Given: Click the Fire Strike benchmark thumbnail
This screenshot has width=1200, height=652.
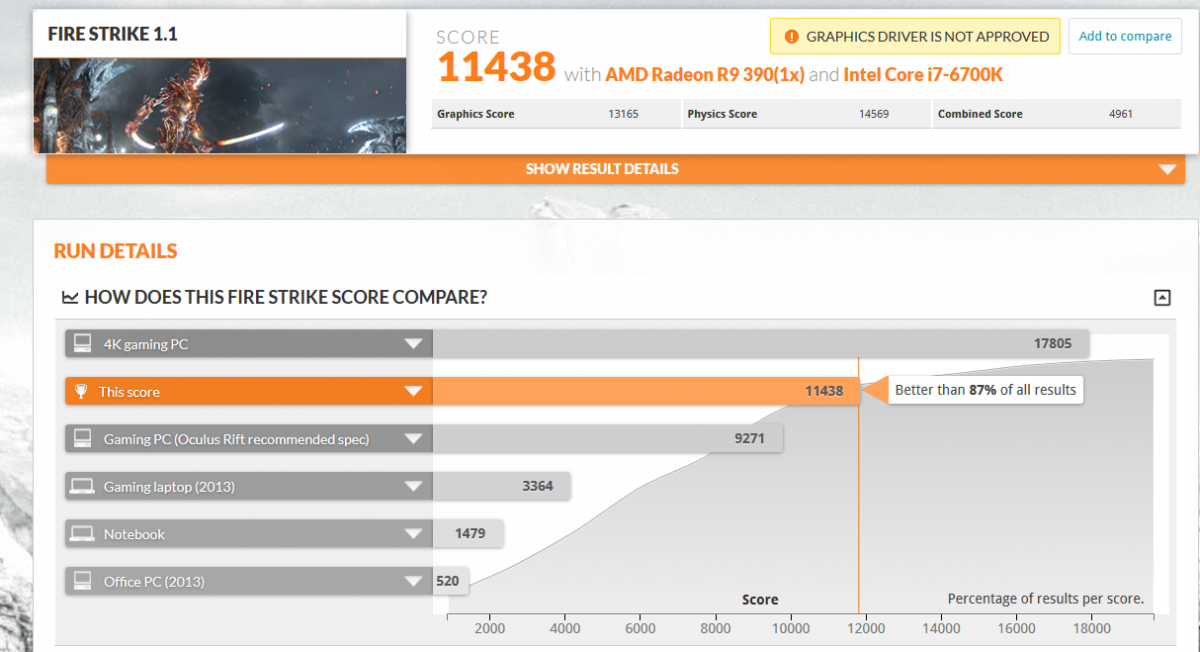Looking at the screenshot, I should click(220, 105).
